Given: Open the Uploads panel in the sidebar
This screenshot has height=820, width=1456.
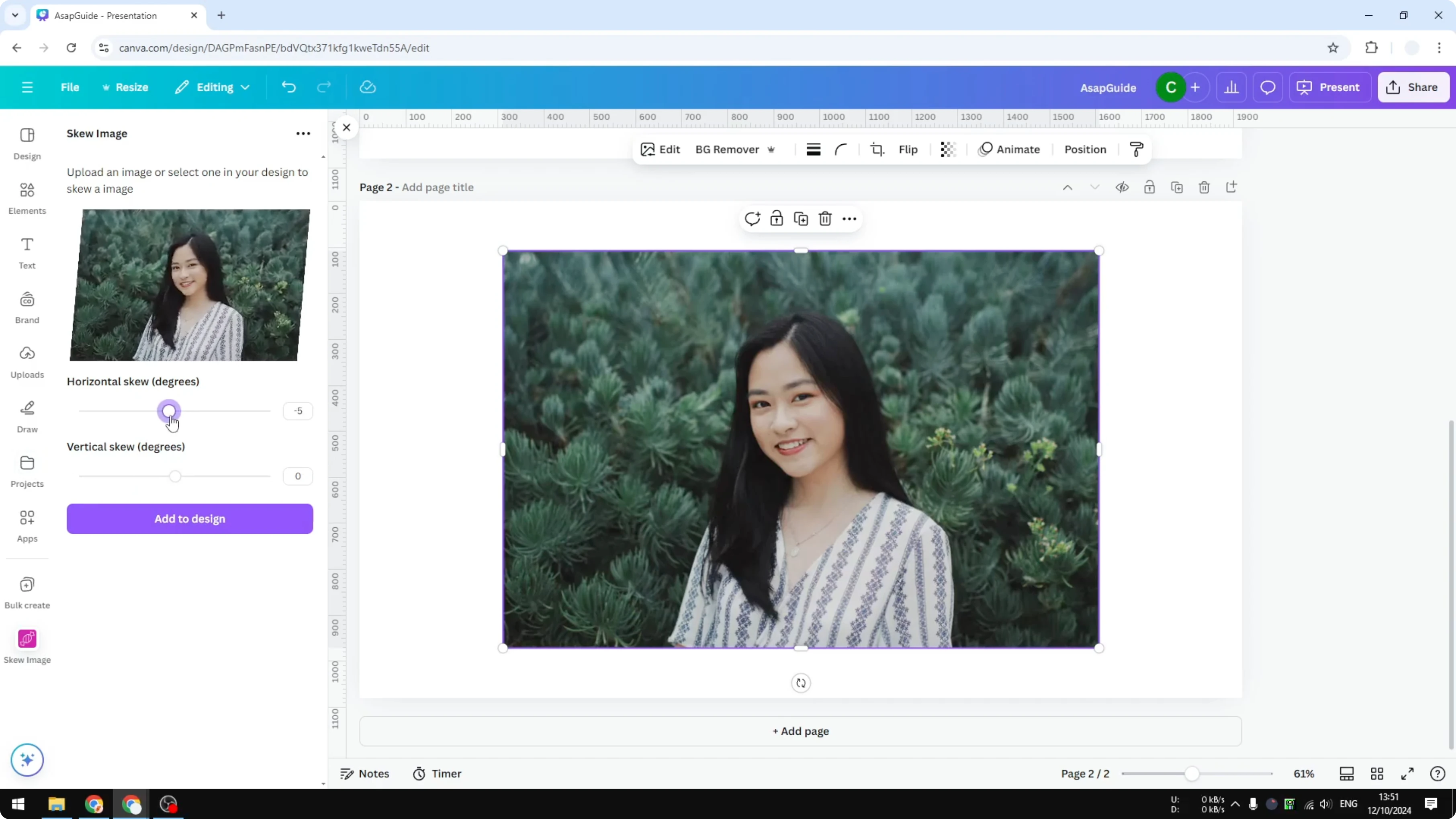Looking at the screenshot, I should point(27,362).
